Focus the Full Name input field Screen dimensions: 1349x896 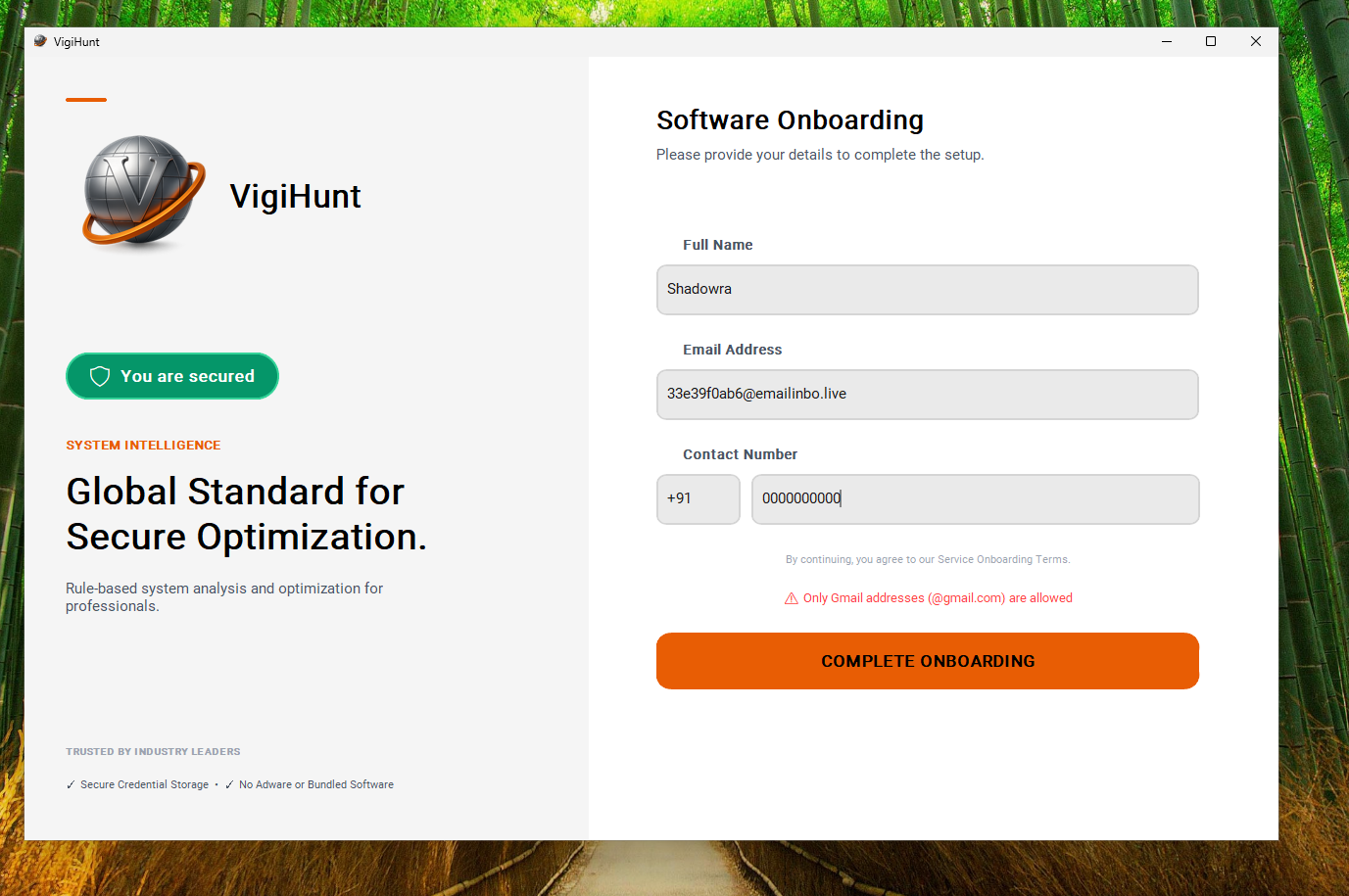point(928,290)
